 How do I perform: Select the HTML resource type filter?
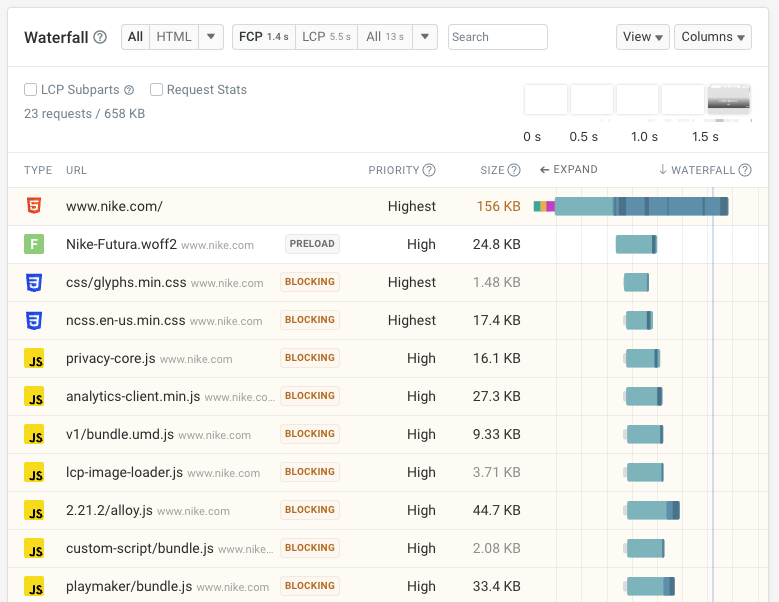(174, 37)
